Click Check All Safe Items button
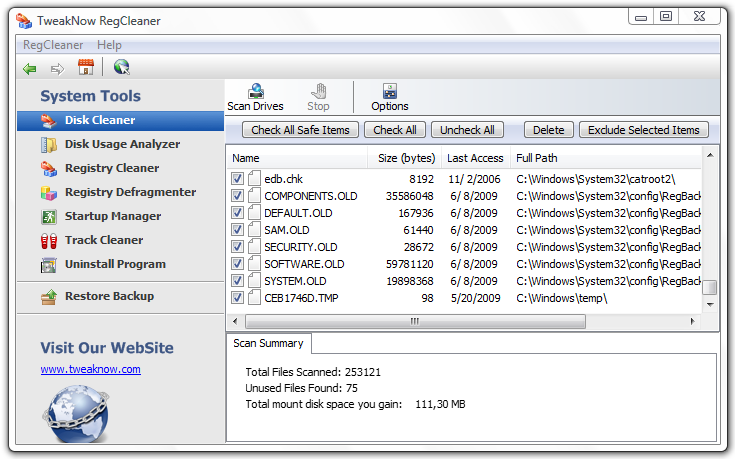 pos(300,130)
